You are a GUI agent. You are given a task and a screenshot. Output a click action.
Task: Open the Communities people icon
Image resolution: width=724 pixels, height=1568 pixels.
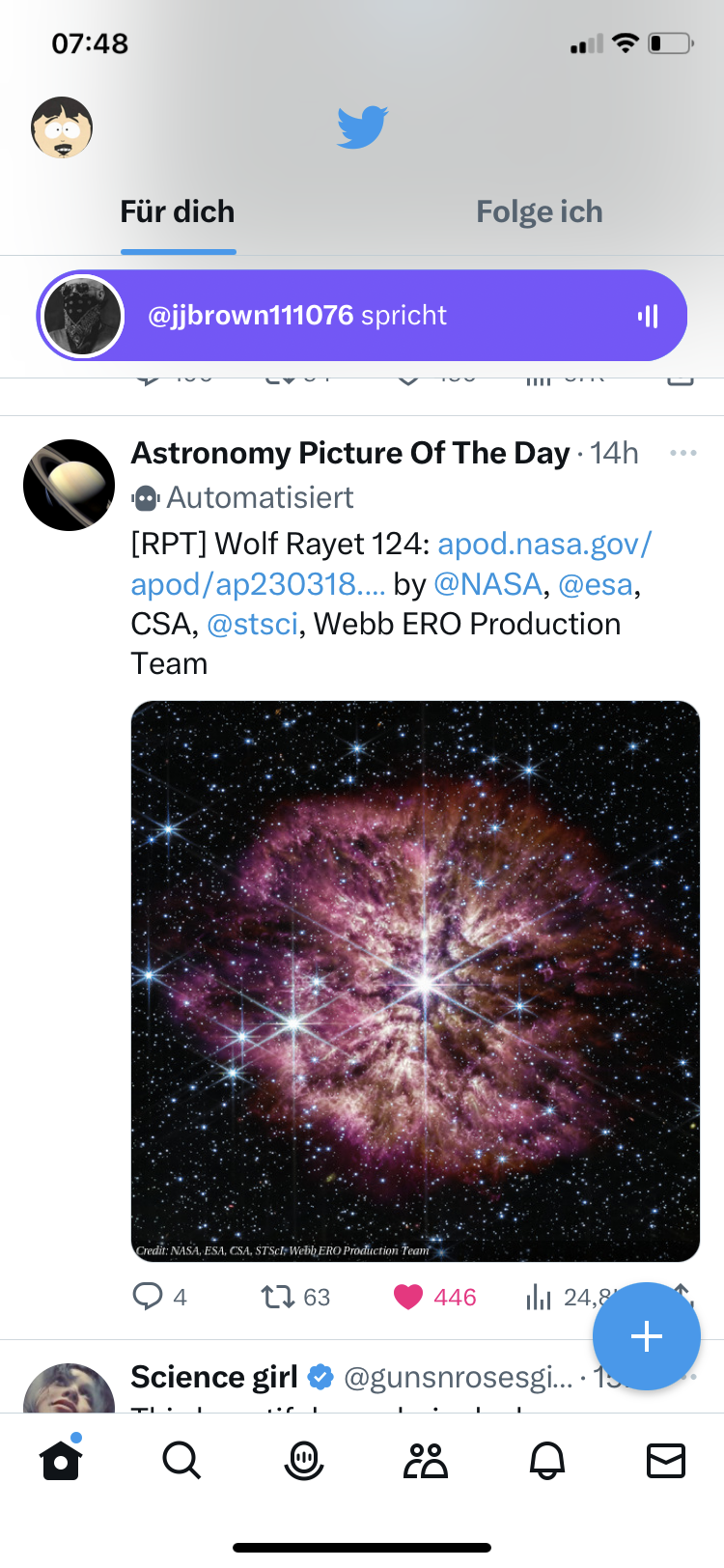click(x=426, y=1460)
